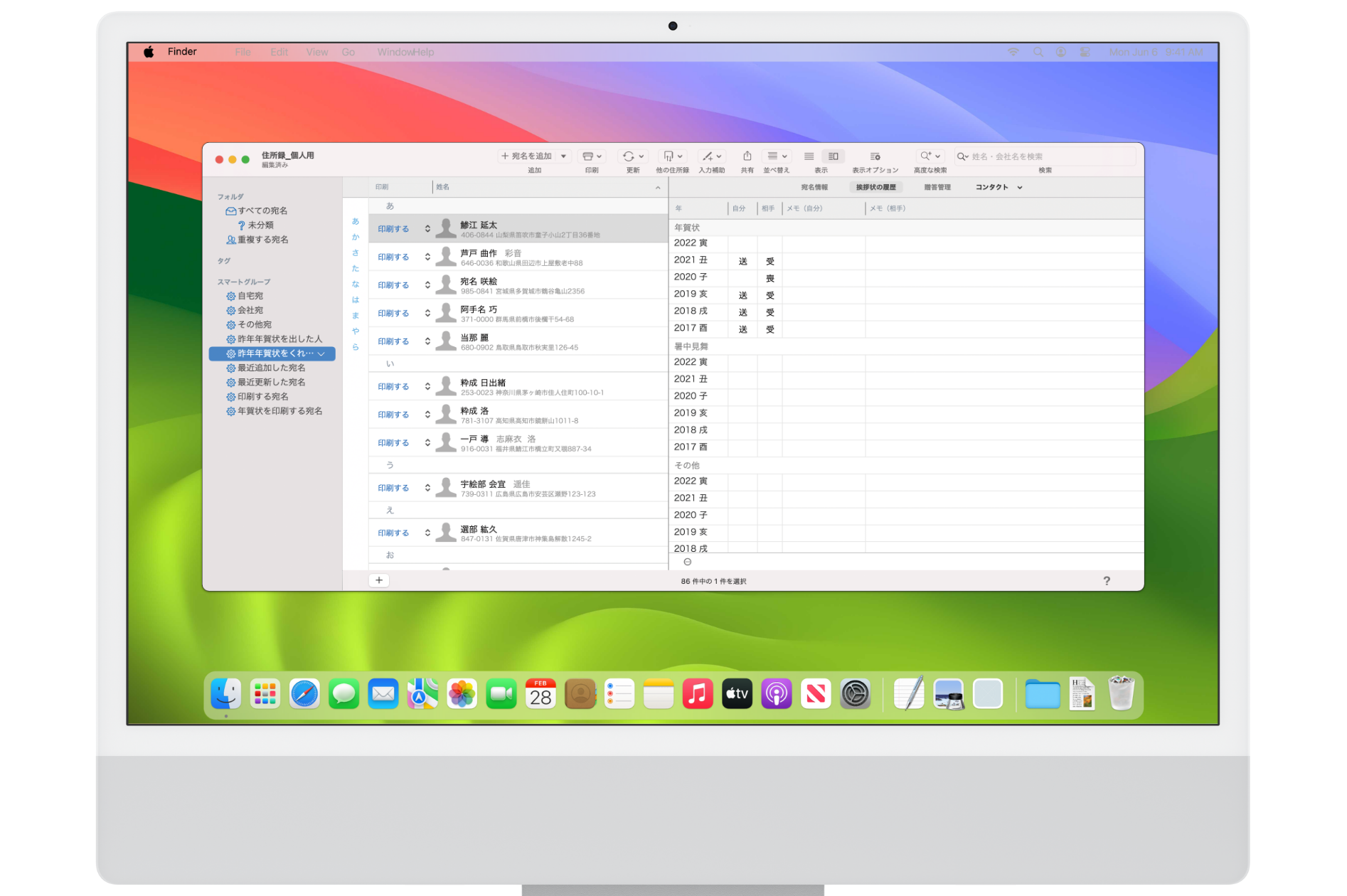Click the 姓名・会社名を検索 search field
This screenshot has width=1347, height=896.
pyautogui.click(x=1045, y=156)
